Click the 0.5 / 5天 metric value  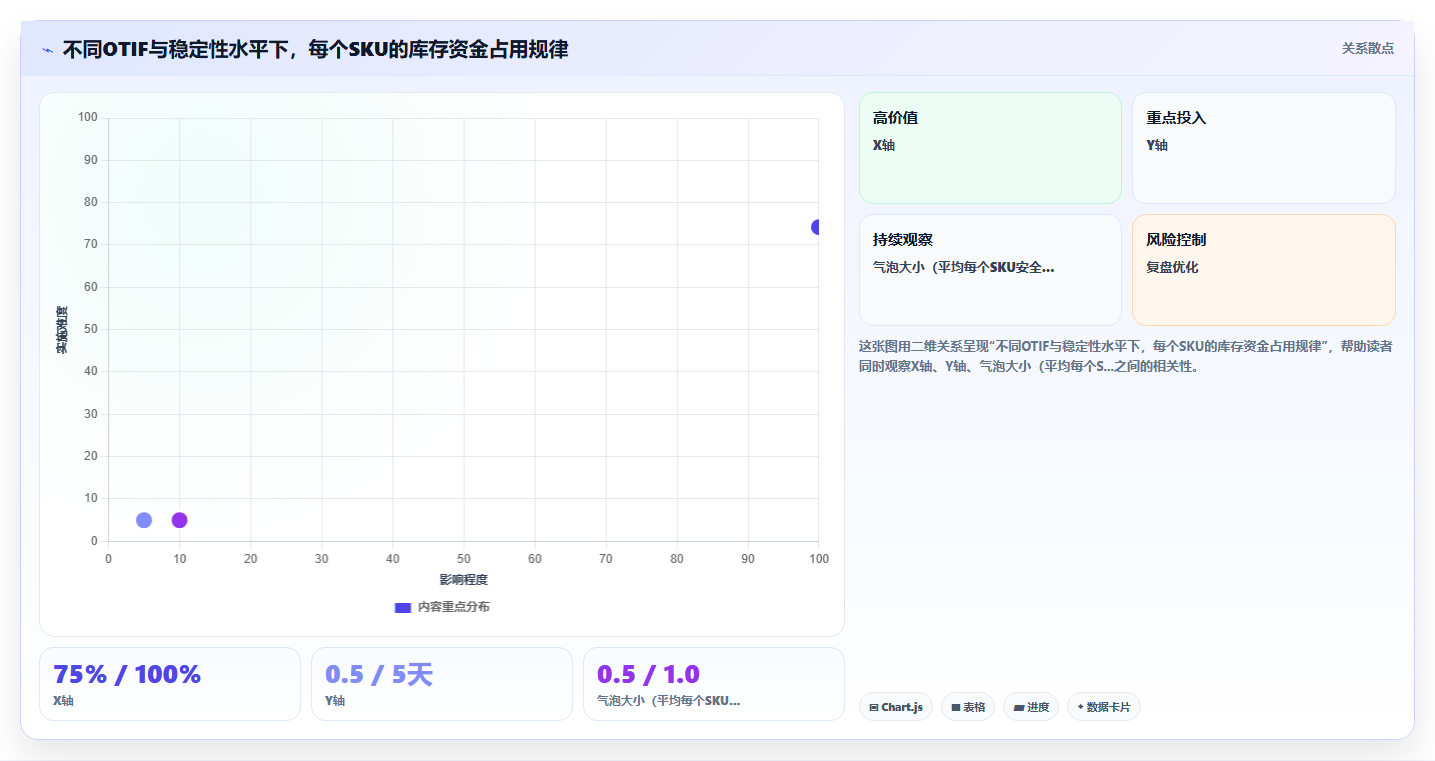379,674
